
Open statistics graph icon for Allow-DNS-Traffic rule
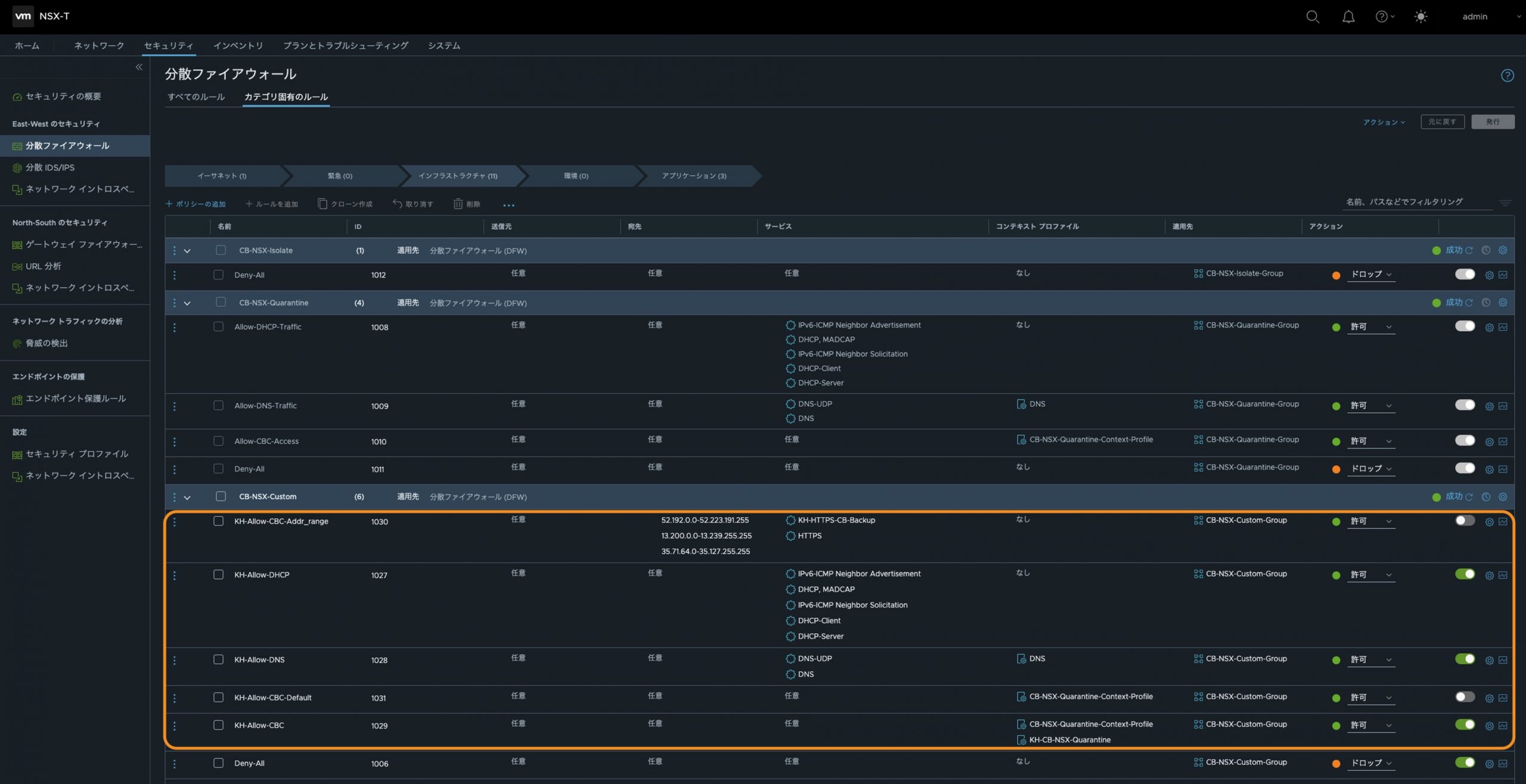pos(1503,406)
